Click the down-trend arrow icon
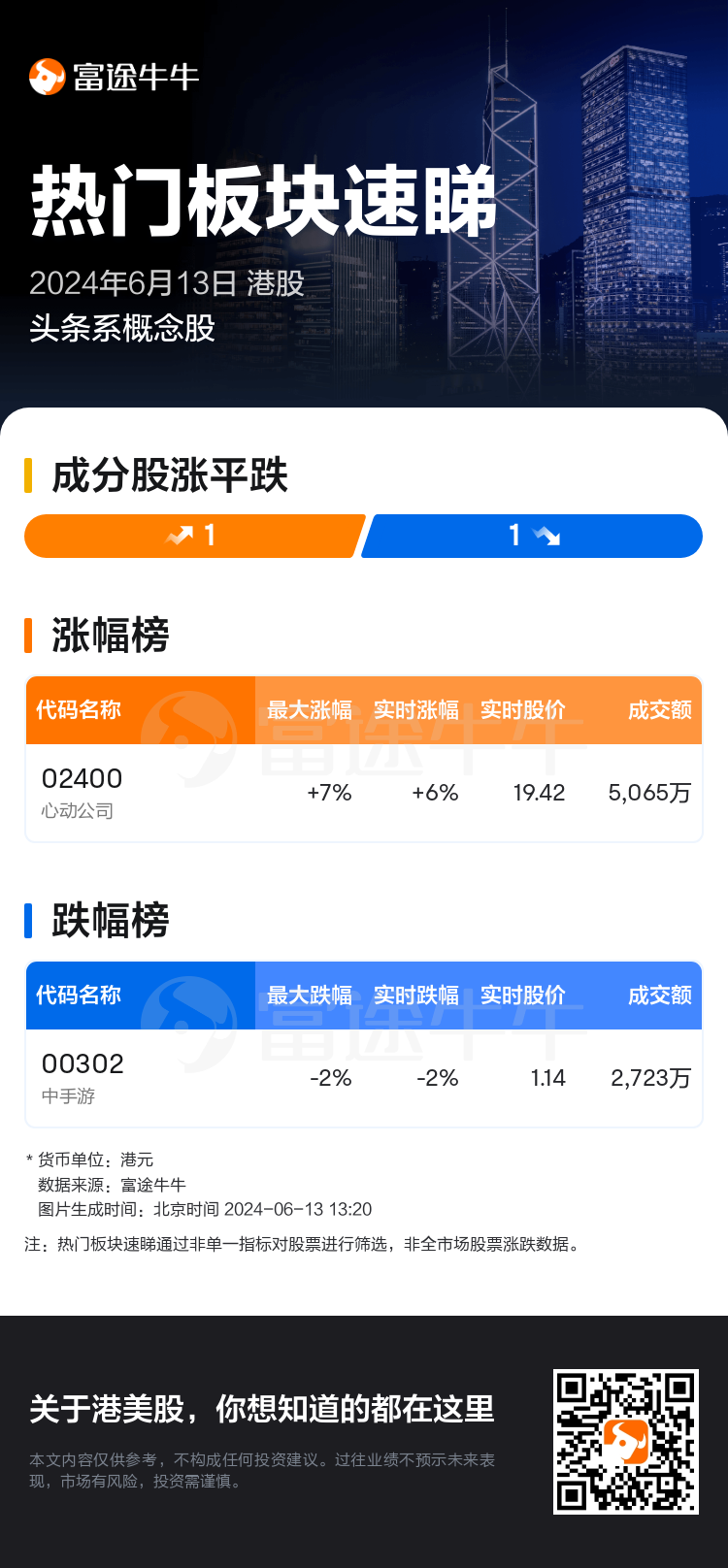728x1568 pixels. coord(546,536)
